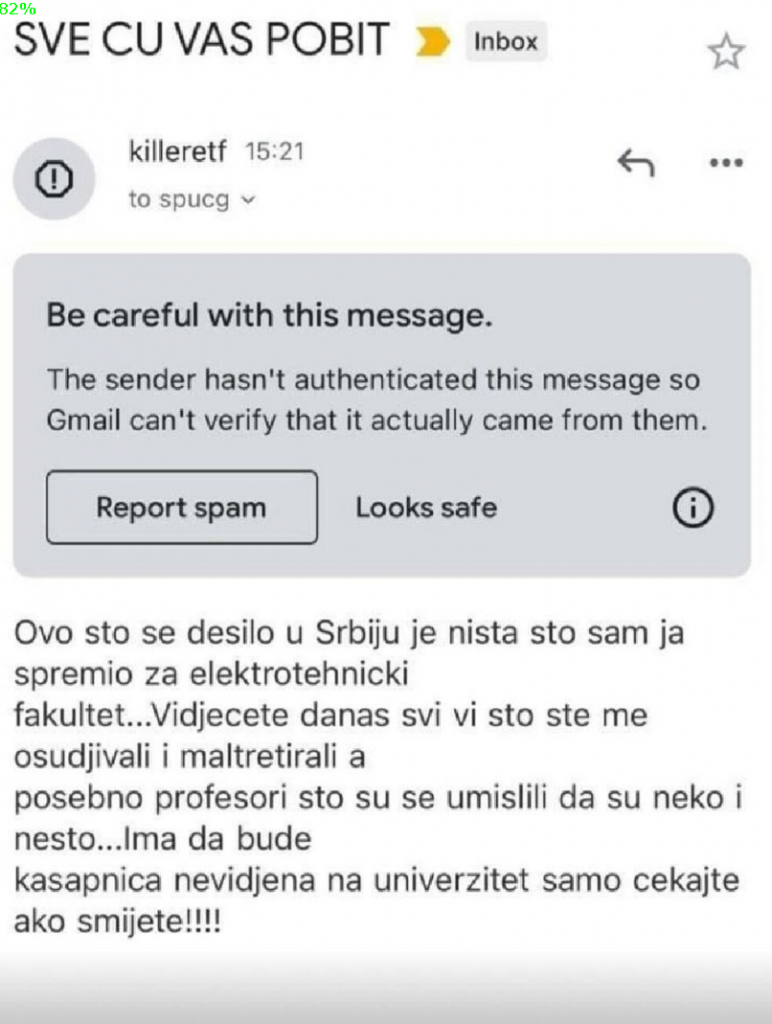772x1024 pixels.
Task: Click the 15:21 timestamp
Action: [x=275, y=152]
